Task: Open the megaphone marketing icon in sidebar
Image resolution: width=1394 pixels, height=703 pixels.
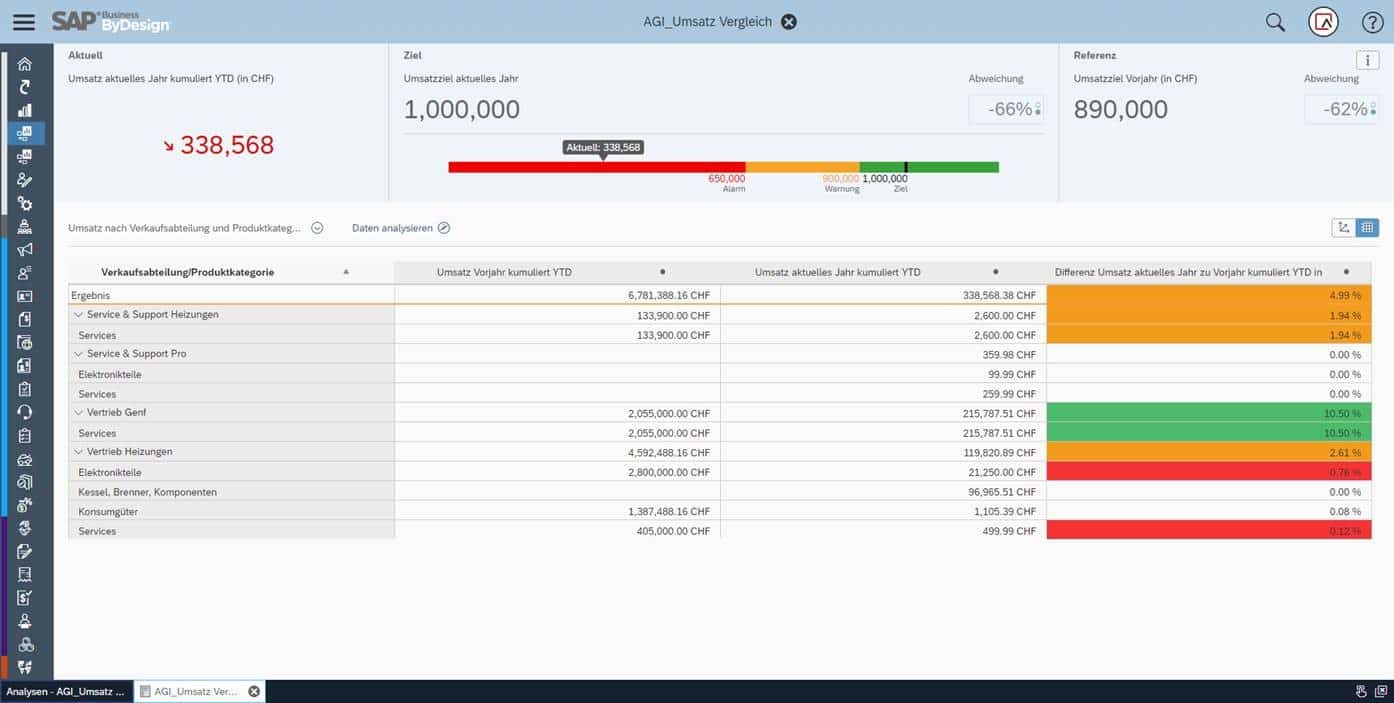Action: (x=25, y=249)
